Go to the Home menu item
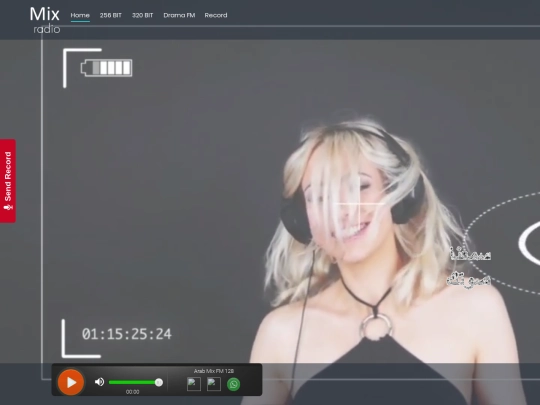Image resolution: width=540 pixels, height=405 pixels. click(80, 15)
